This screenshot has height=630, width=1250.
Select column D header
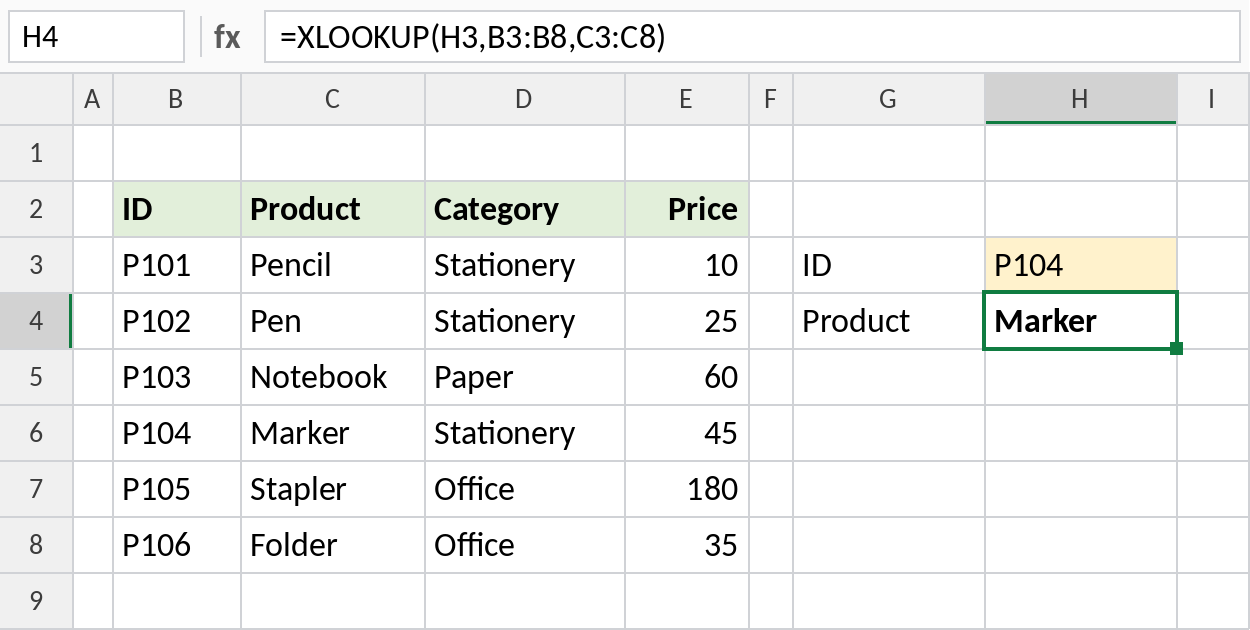click(x=525, y=99)
